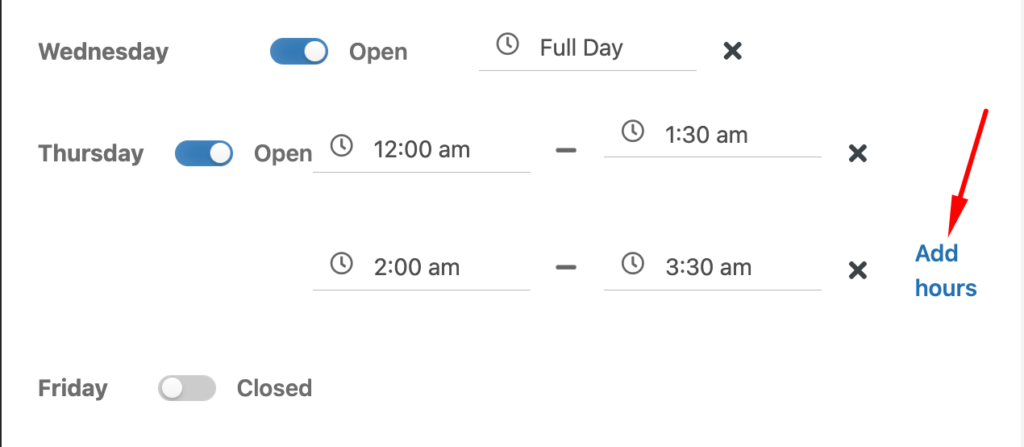
Task: Enable the Friday closed toggle
Action: 187,388
